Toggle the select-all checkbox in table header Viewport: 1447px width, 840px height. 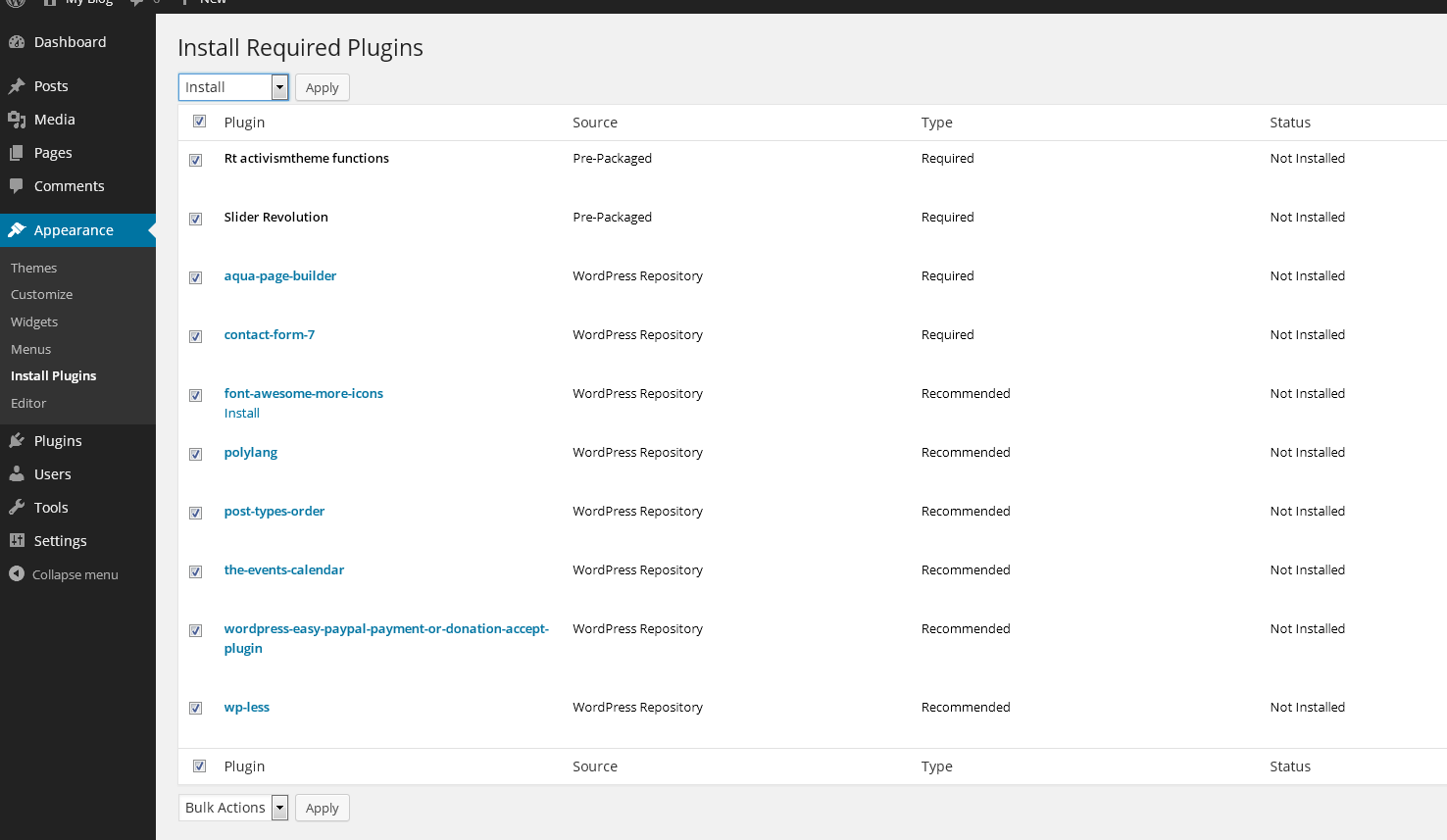[199, 122]
